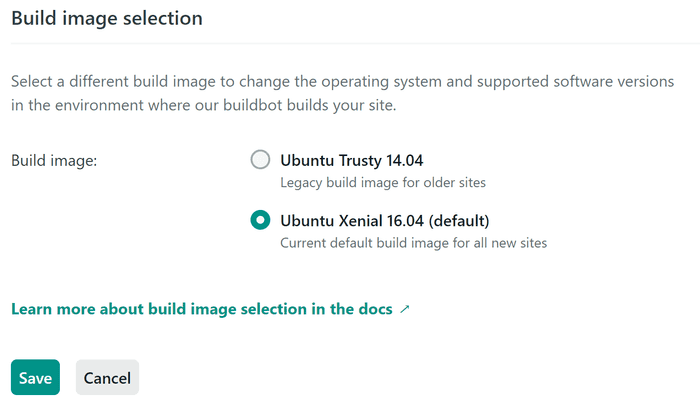Select the Ubuntu Xenial 16.04 radio button

pyautogui.click(x=260, y=220)
